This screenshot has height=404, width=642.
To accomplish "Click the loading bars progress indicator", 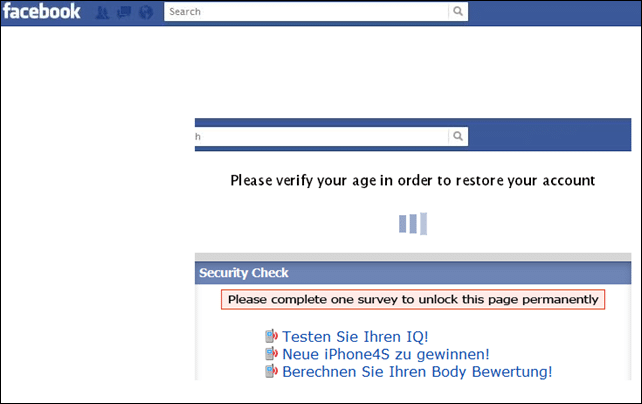I will pyautogui.click(x=413, y=223).
